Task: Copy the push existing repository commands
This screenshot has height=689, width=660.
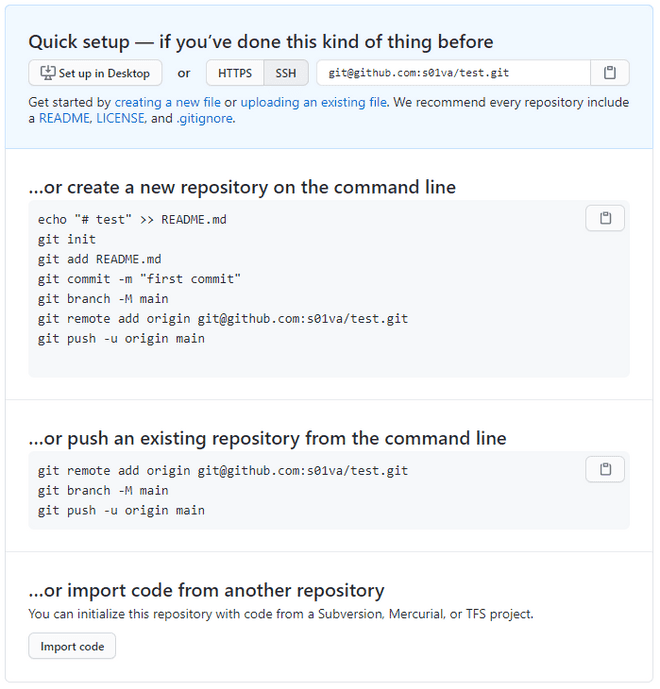Action: coord(605,469)
